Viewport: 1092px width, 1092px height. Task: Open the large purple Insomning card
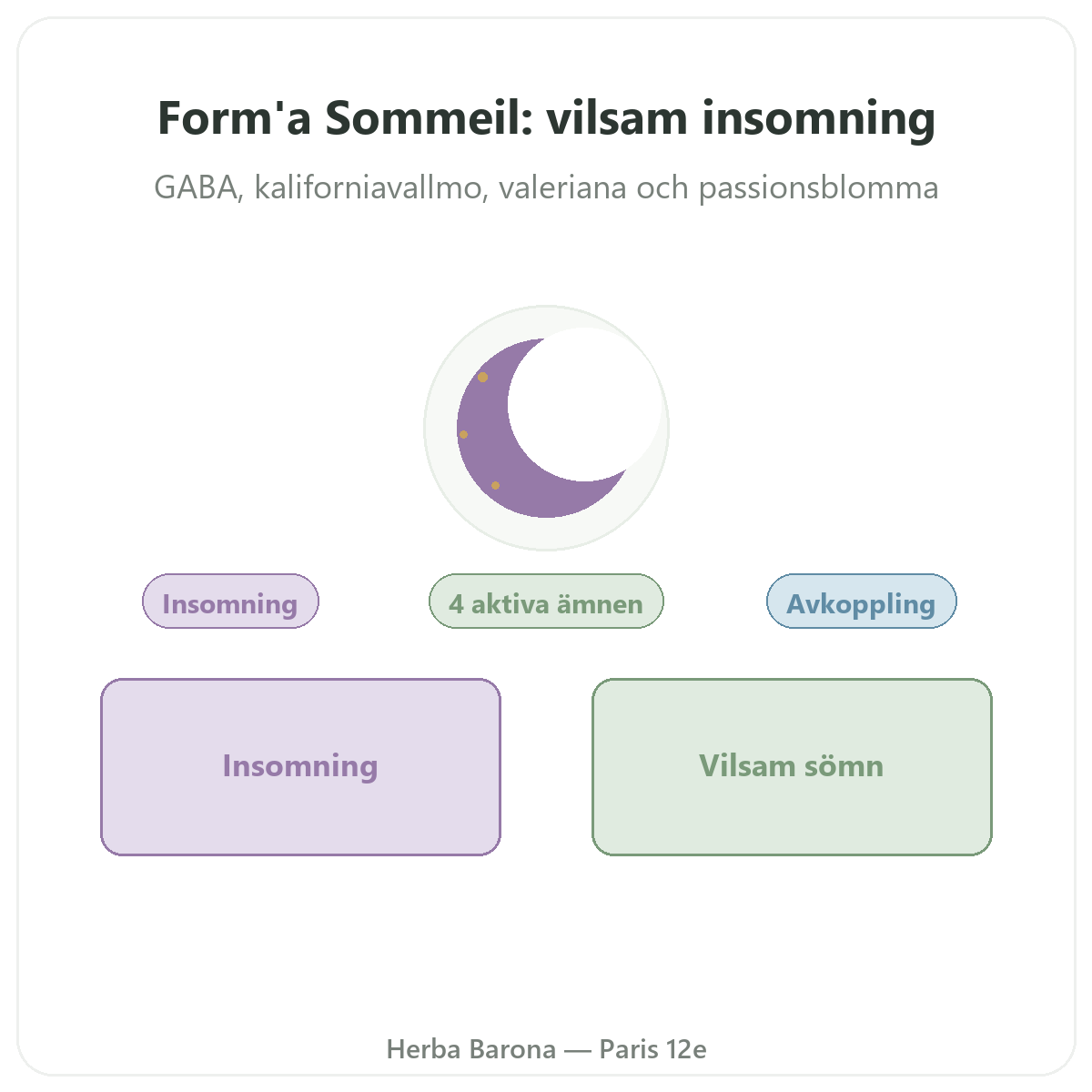pos(300,766)
